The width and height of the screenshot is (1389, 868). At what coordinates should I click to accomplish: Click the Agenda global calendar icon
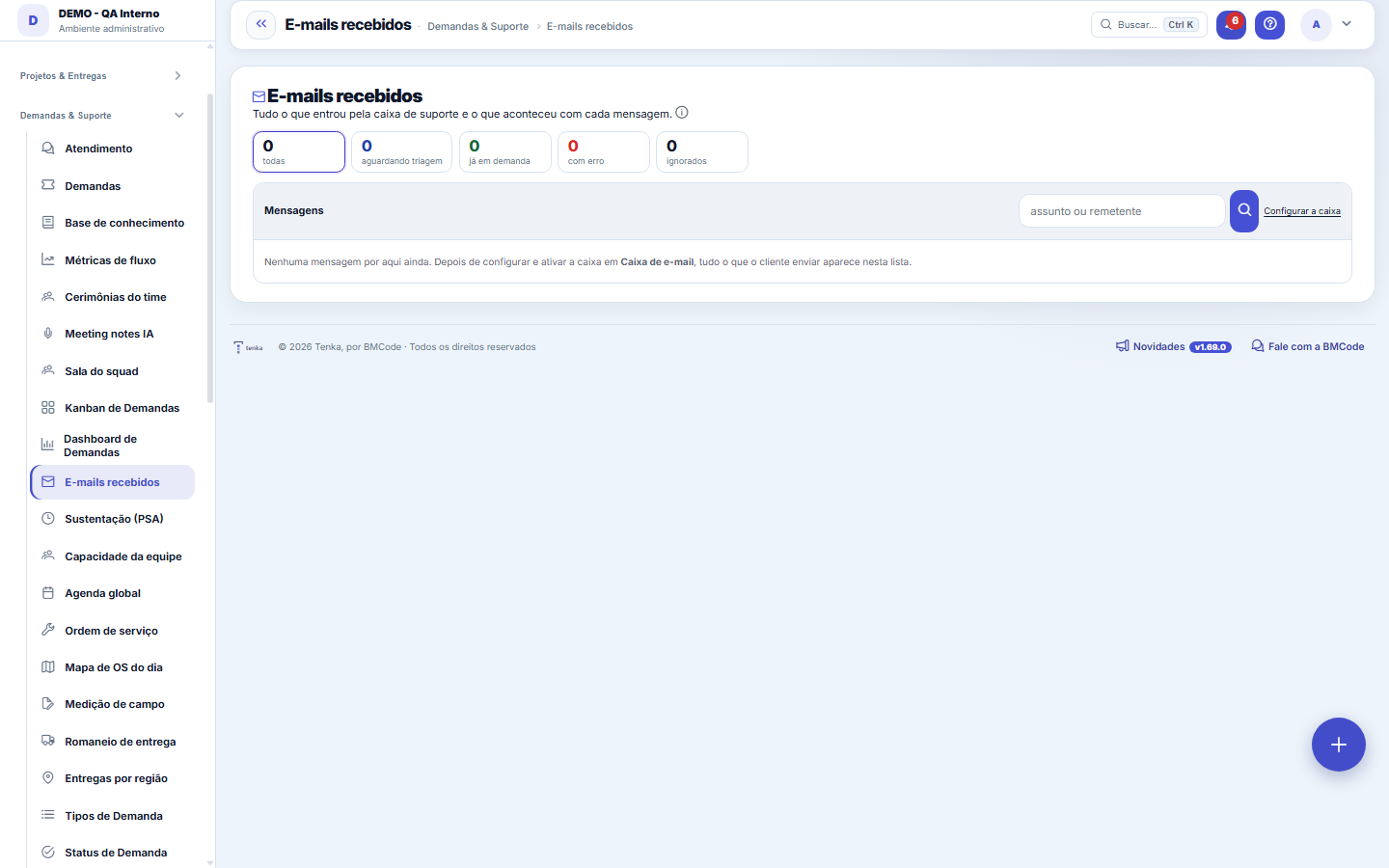[x=48, y=593]
